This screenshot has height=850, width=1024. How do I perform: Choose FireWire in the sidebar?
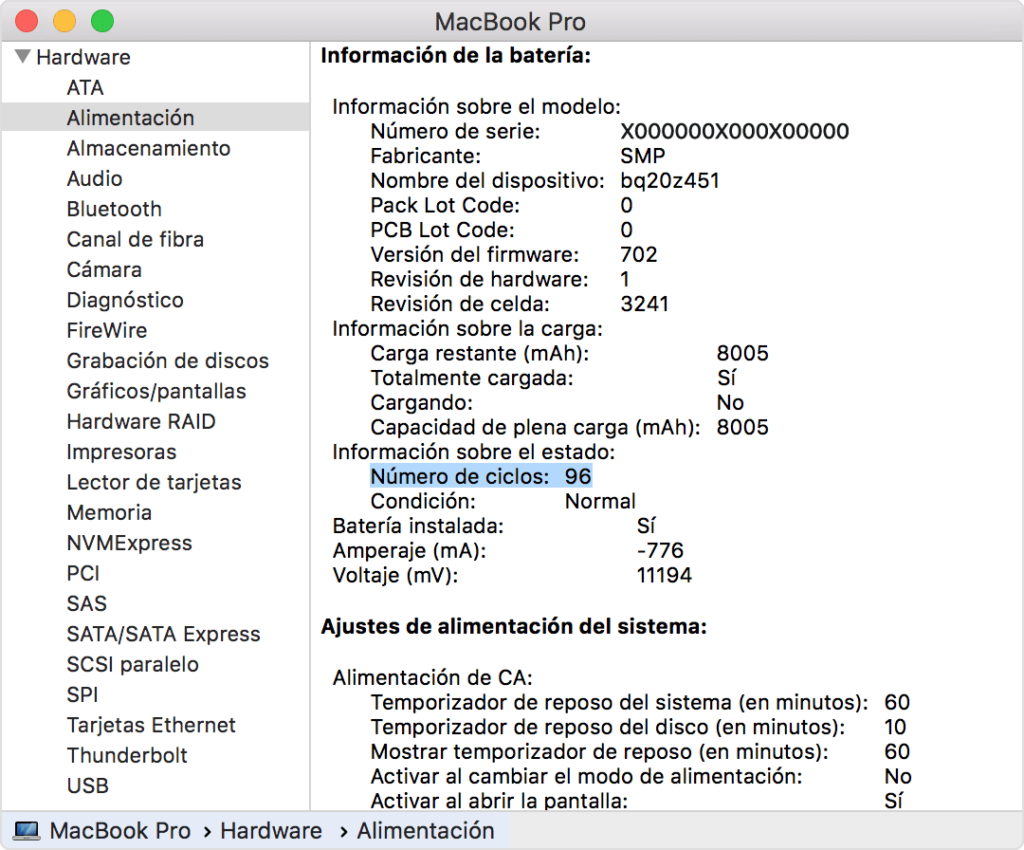point(106,330)
